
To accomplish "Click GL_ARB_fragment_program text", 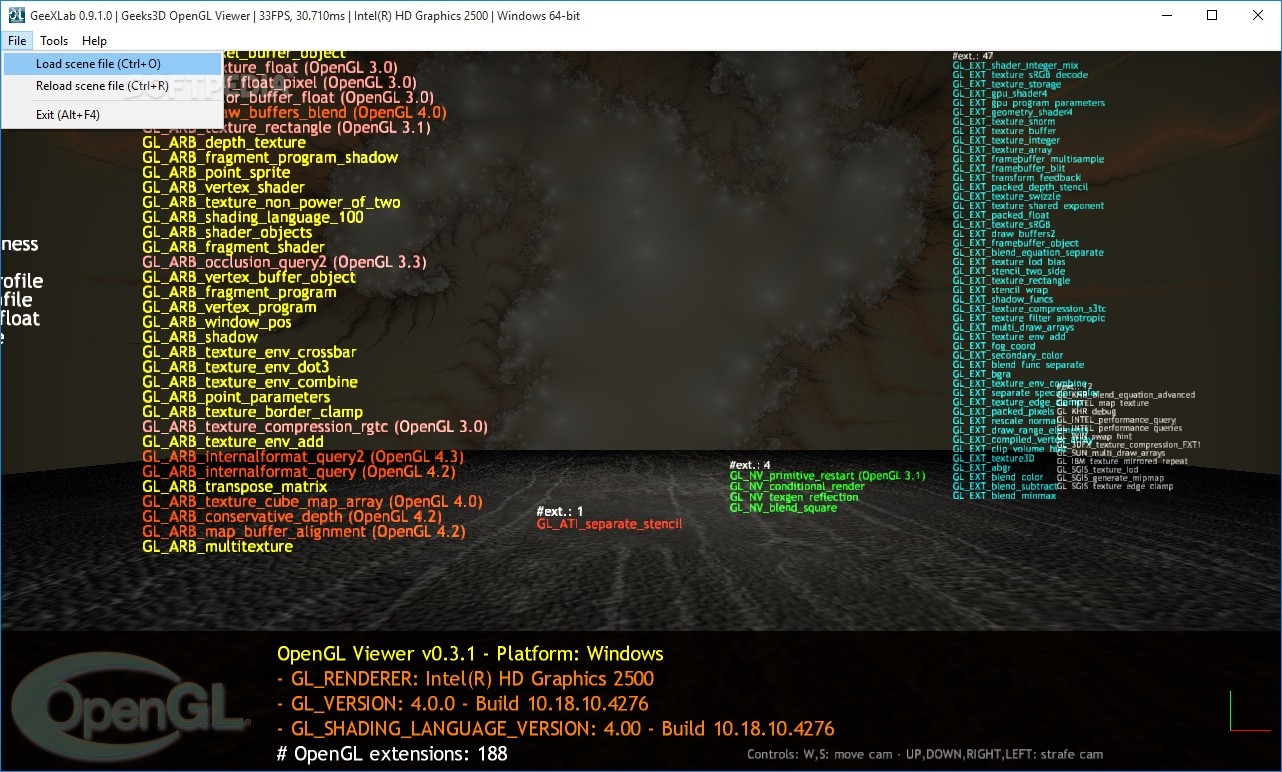I will tap(239, 292).
